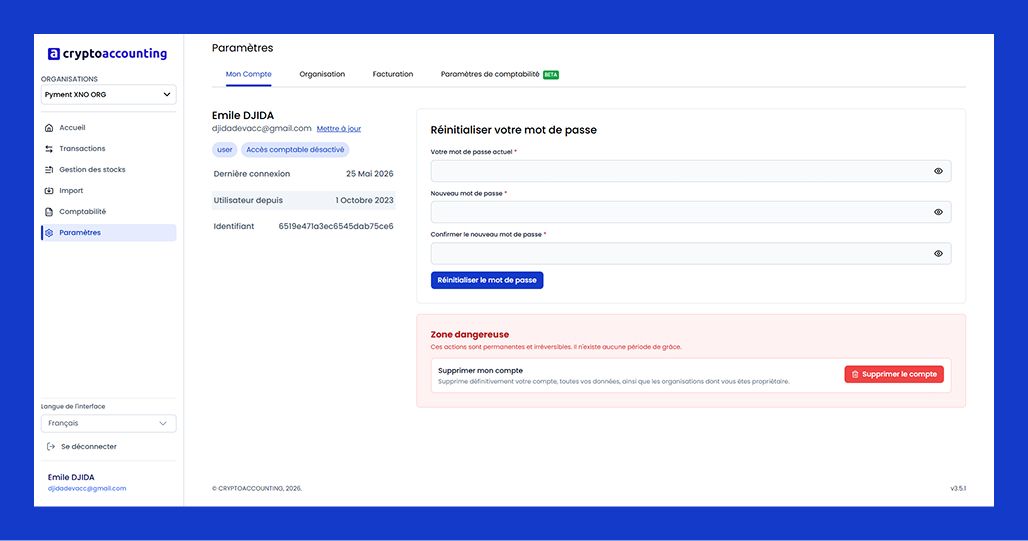Click the Réinitialiser votre mot de passe heading

(513, 130)
